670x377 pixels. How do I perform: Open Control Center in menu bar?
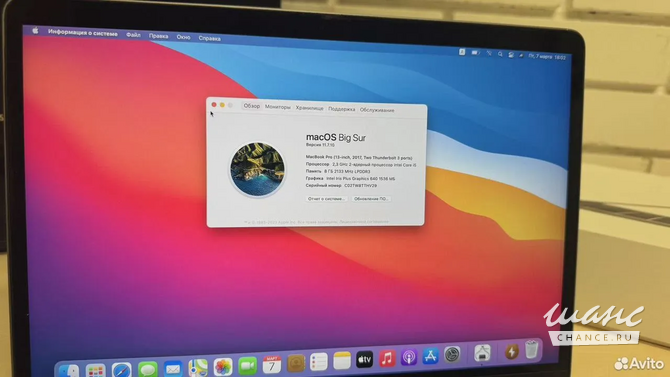pos(511,55)
